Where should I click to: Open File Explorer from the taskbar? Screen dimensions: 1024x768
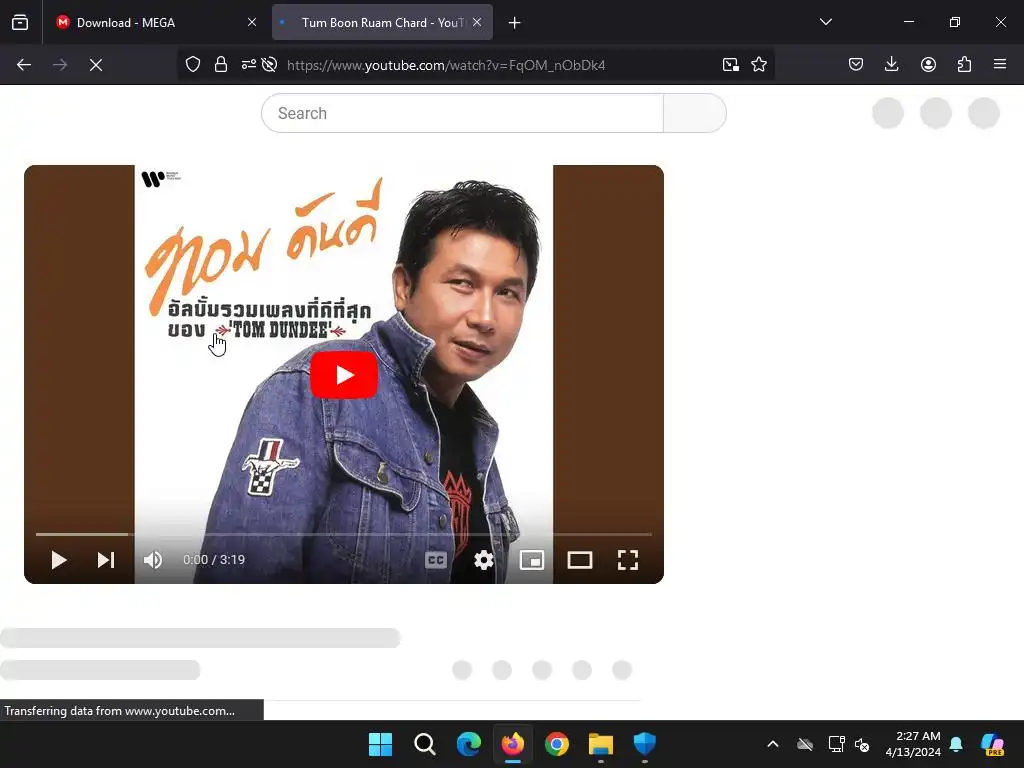(601, 744)
